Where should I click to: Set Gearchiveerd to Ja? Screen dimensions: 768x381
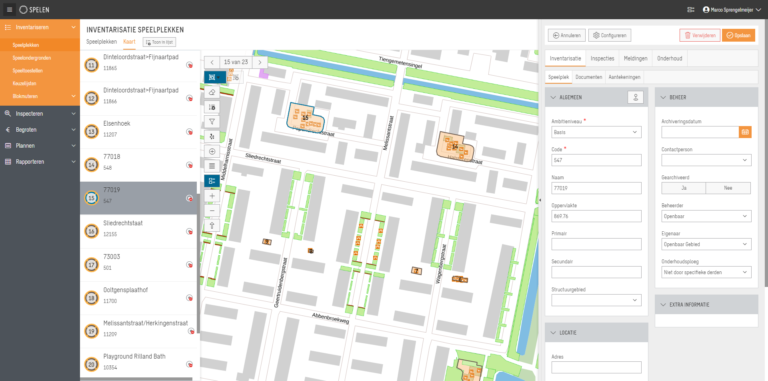pos(683,188)
